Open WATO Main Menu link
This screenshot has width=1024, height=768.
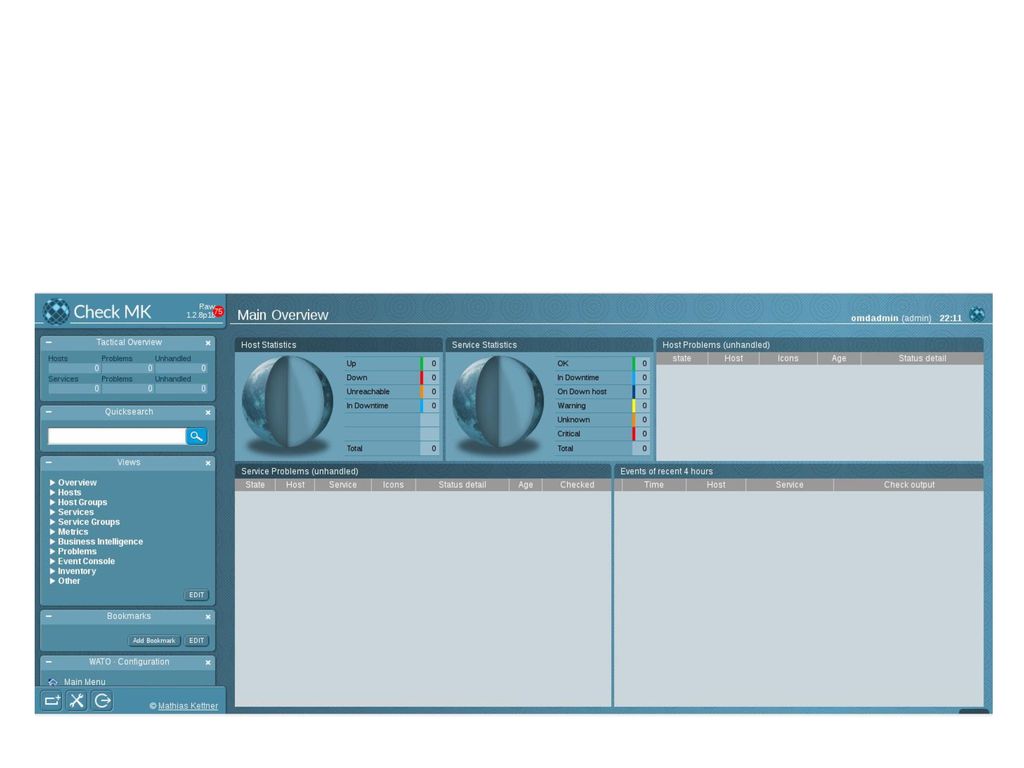point(84,682)
